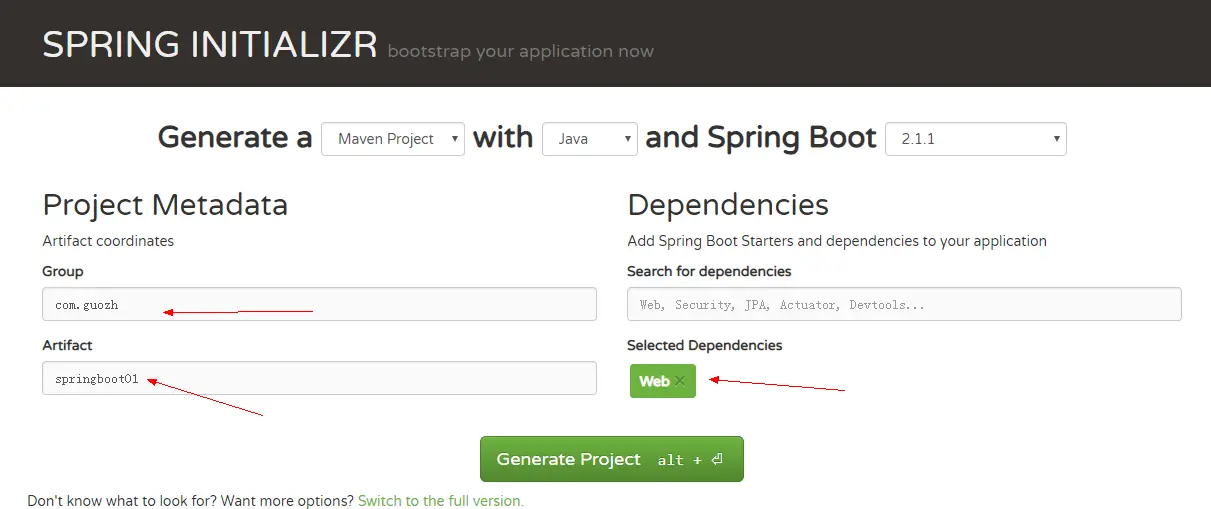Screen dimensions: 1211x509
Task: Remove the Web dependency with its X icon
Action: [x=680, y=381]
